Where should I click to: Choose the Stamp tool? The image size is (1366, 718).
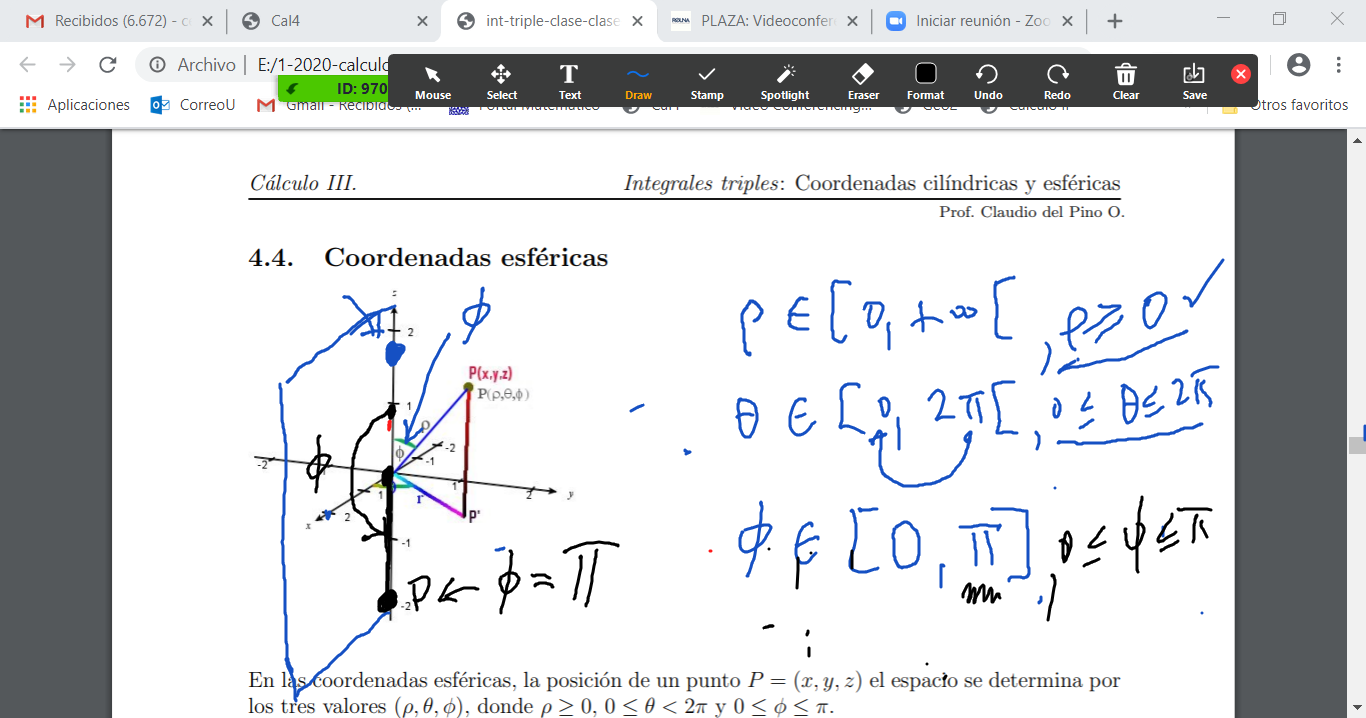point(707,81)
